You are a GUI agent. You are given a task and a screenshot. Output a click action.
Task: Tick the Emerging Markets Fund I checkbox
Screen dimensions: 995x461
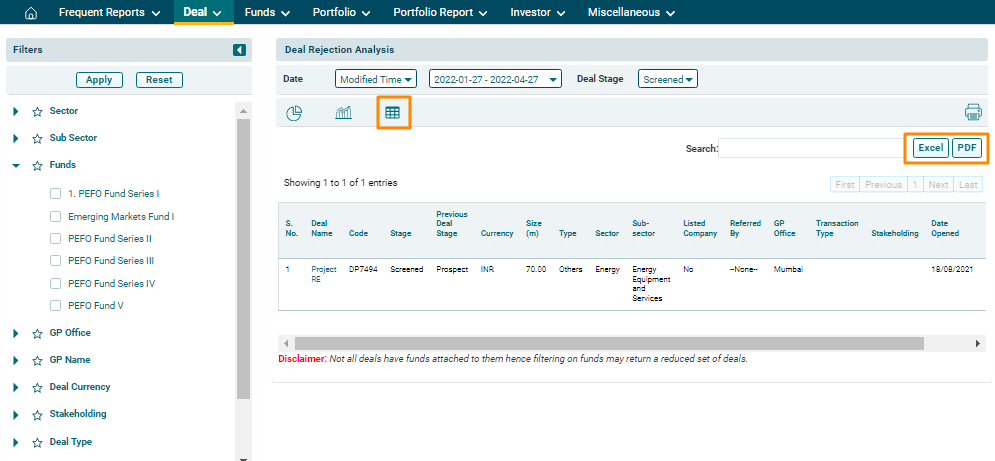(56, 216)
